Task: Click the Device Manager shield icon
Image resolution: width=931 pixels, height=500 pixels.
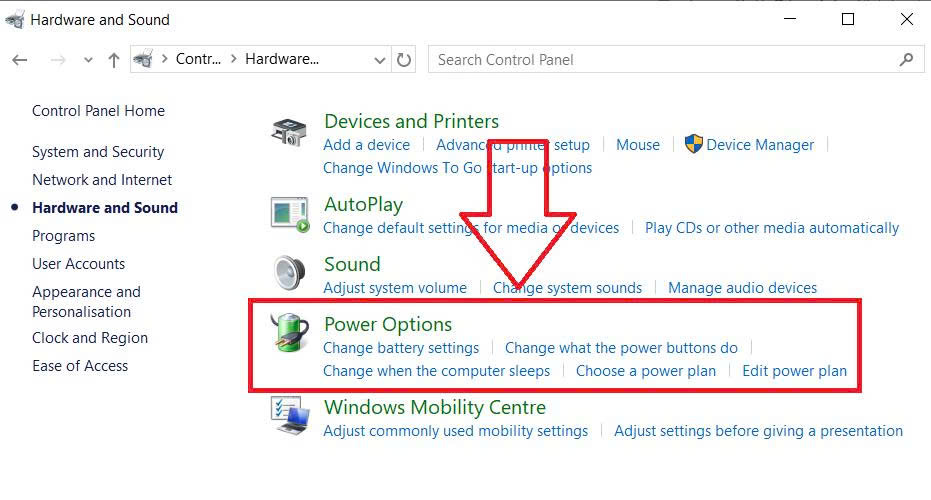Action: point(694,144)
